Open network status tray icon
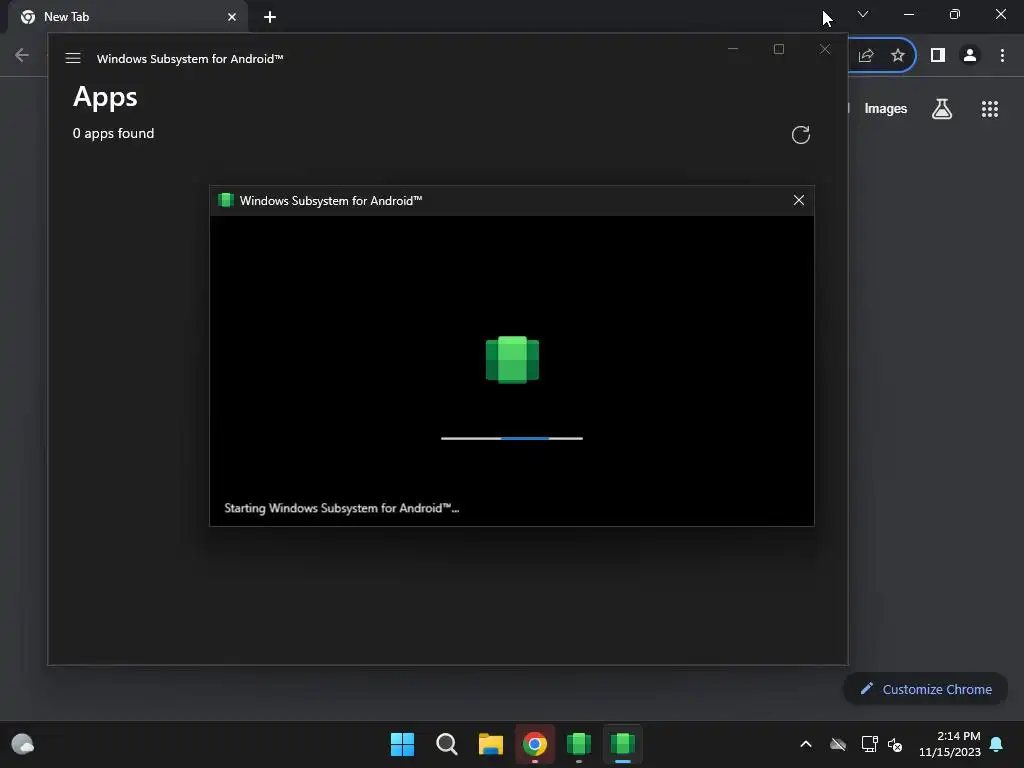Image resolution: width=1024 pixels, height=768 pixels. tap(869, 744)
